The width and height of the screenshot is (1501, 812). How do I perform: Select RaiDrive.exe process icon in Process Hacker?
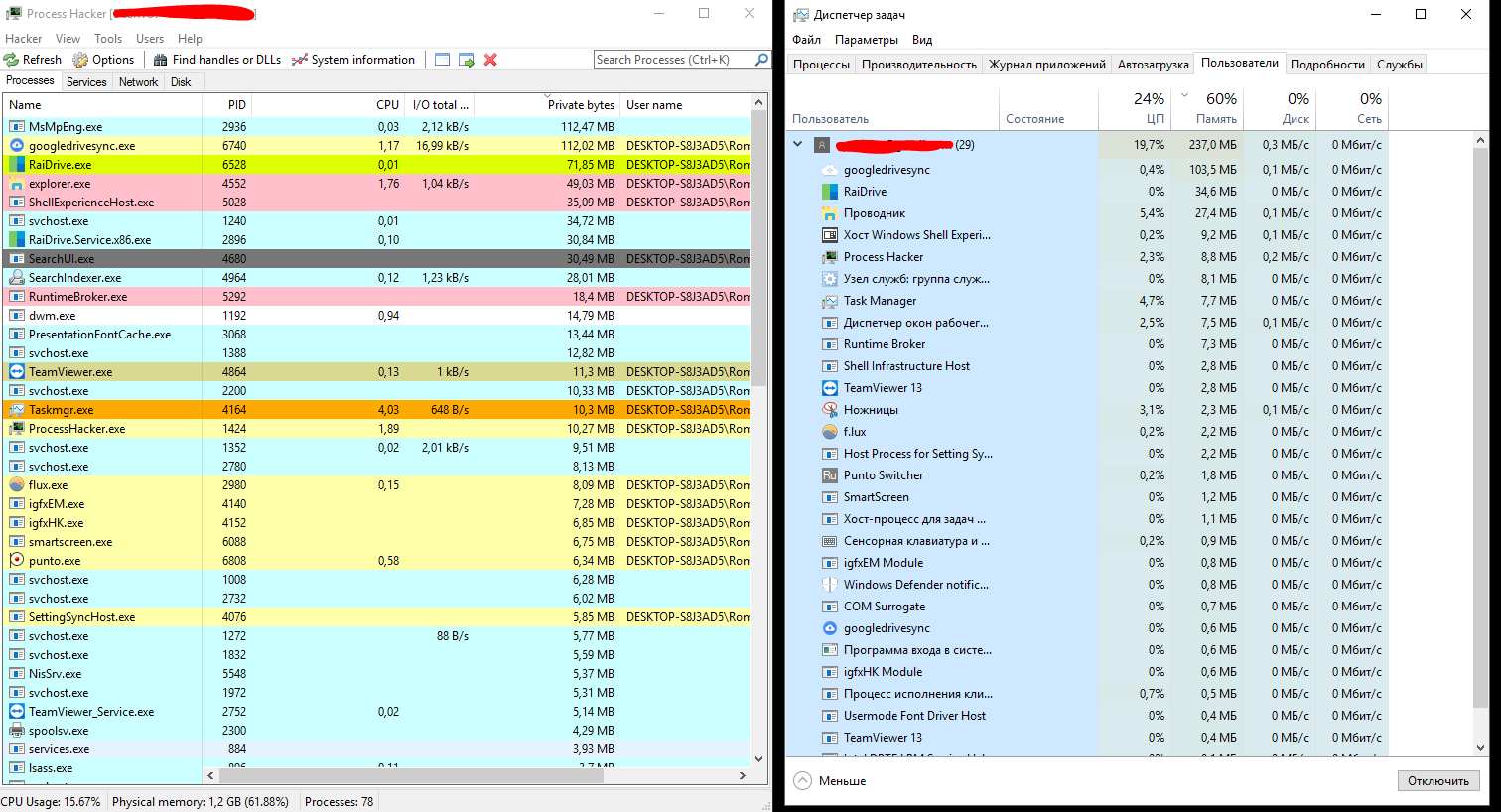17,165
